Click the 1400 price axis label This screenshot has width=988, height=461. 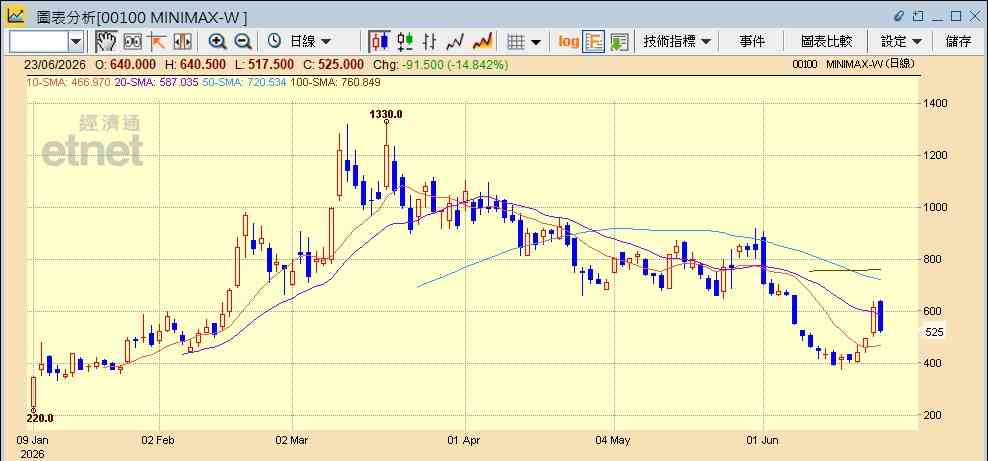(x=936, y=103)
